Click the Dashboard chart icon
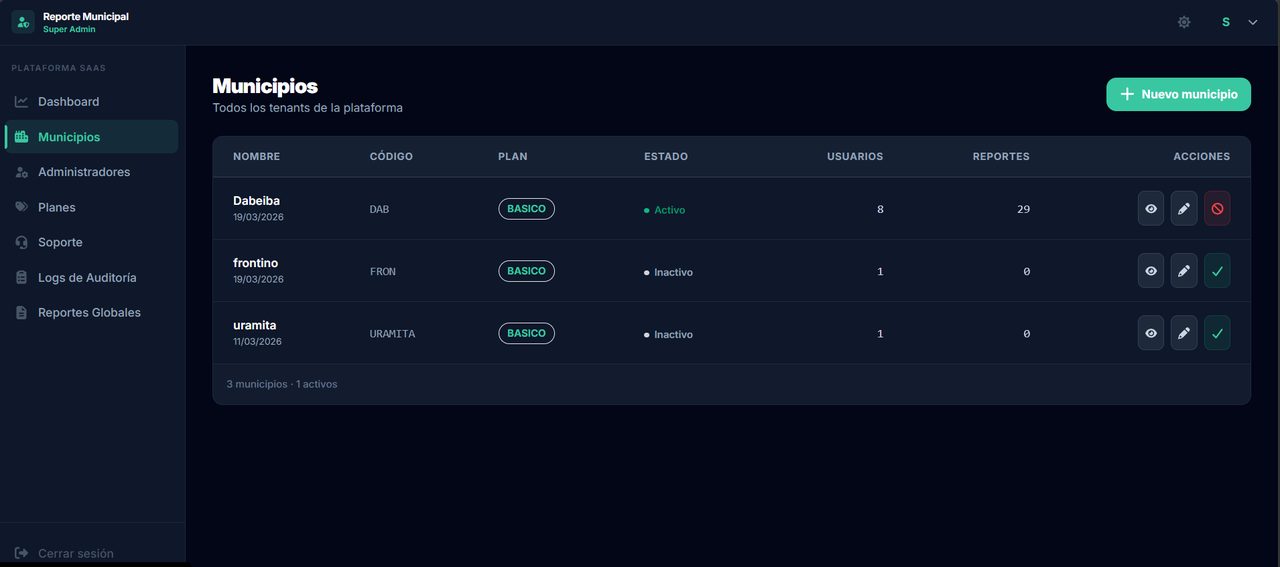The image size is (1280, 567). (21, 102)
